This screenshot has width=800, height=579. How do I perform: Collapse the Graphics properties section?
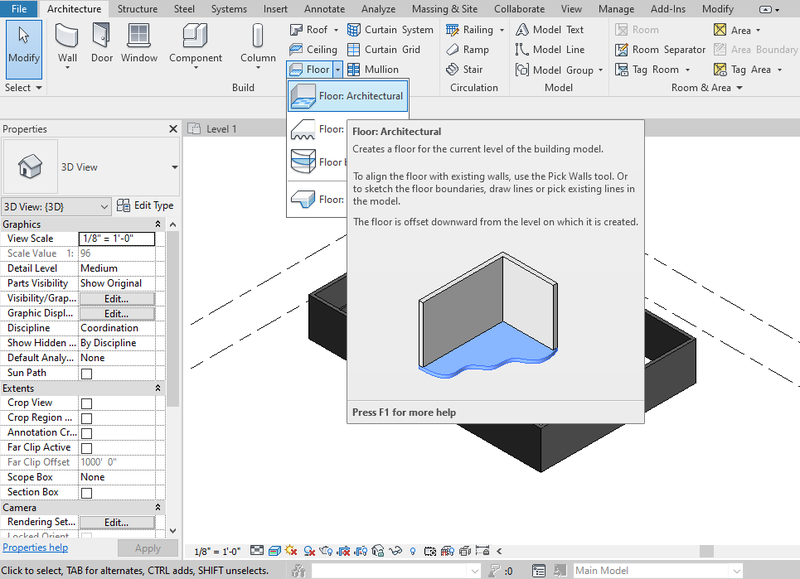(x=158, y=224)
